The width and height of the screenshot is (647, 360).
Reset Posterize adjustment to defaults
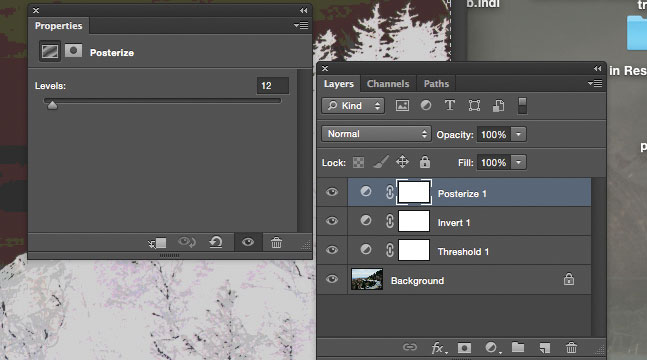click(216, 242)
